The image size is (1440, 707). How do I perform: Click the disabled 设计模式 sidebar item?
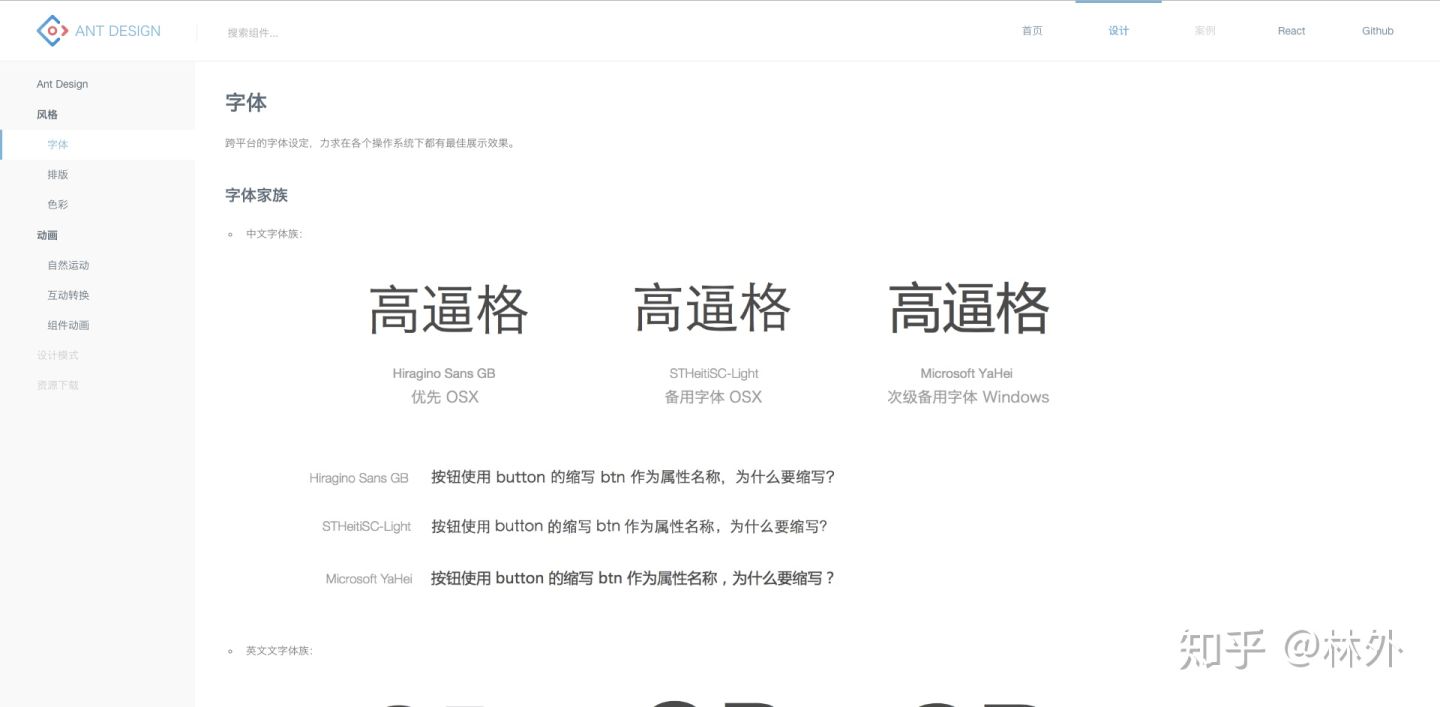pos(57,356)
